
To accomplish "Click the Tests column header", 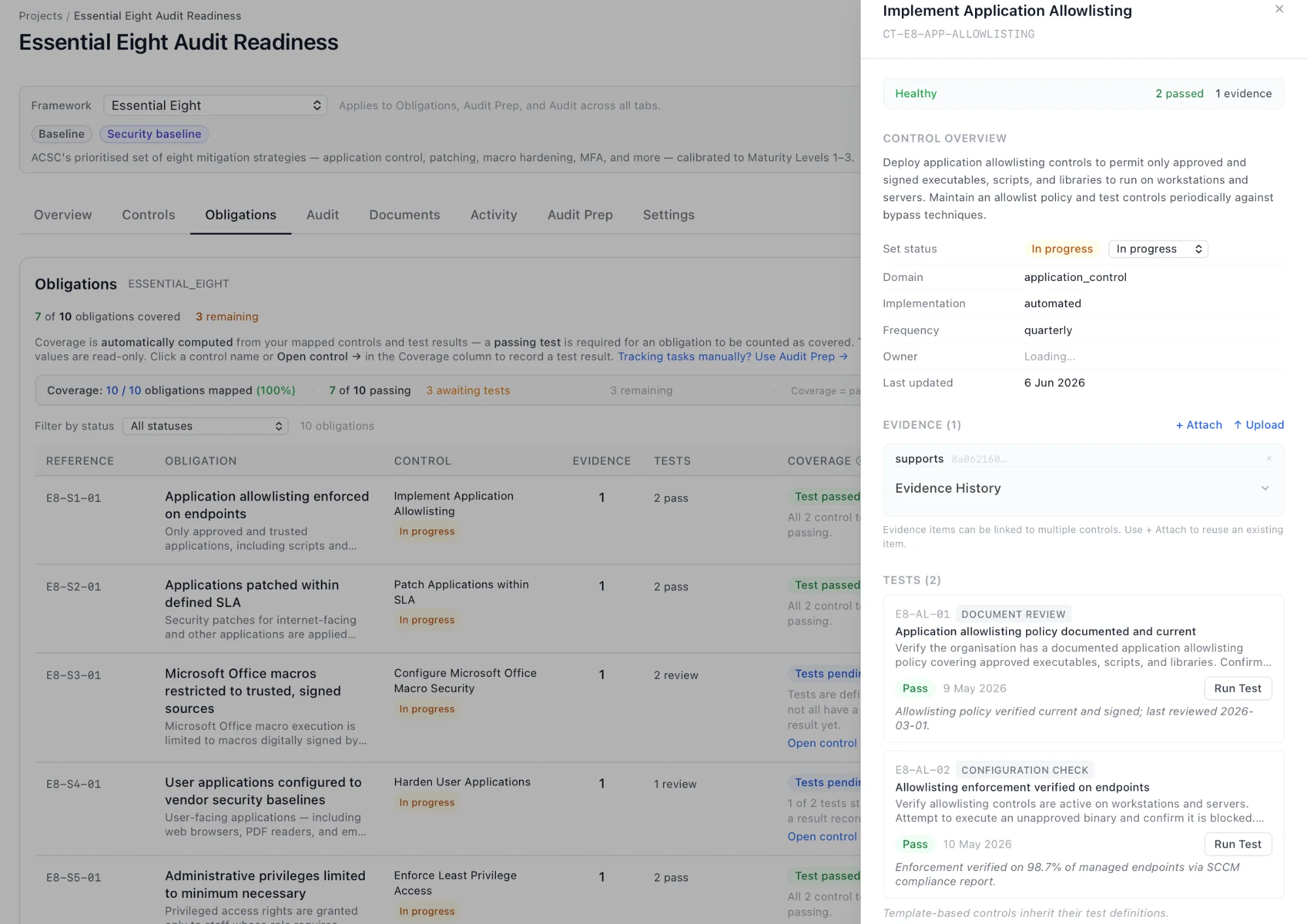I will [672, 461].
